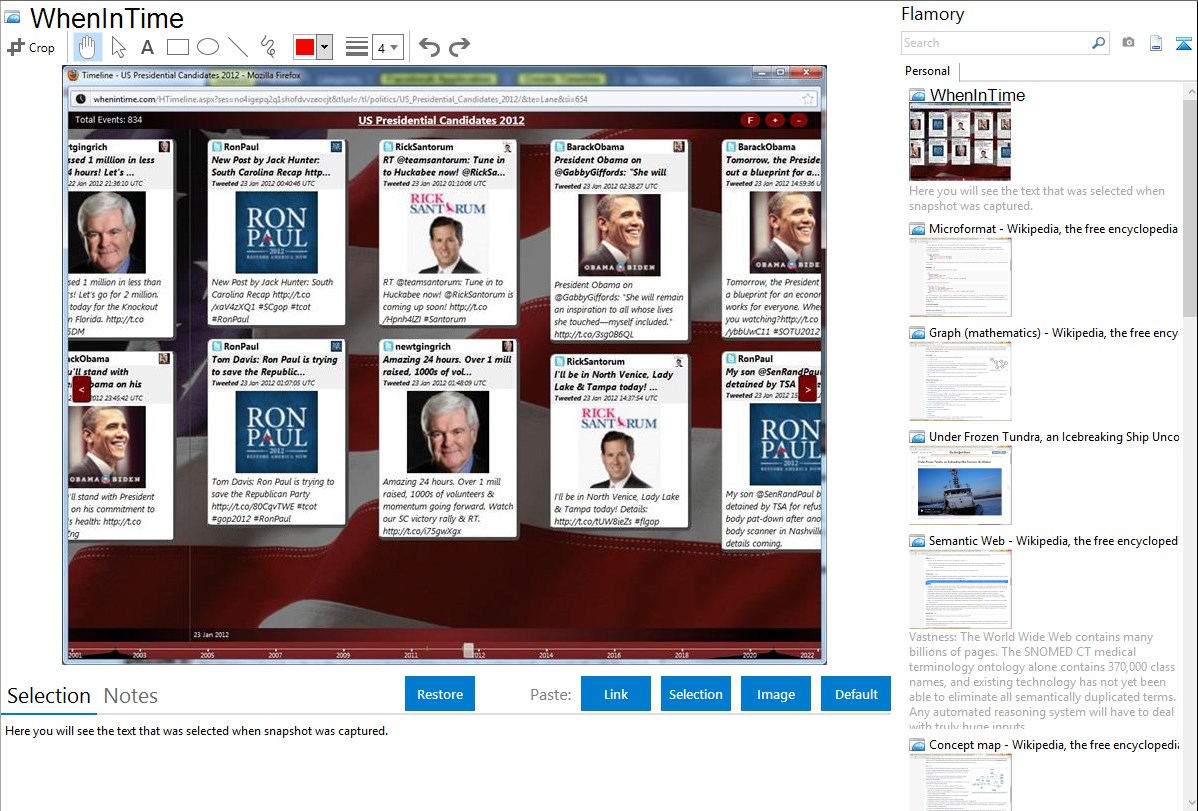The height and width of the screenshot is (811, 1198).
Task: Paste as Selection button
Action: point(695,694)
